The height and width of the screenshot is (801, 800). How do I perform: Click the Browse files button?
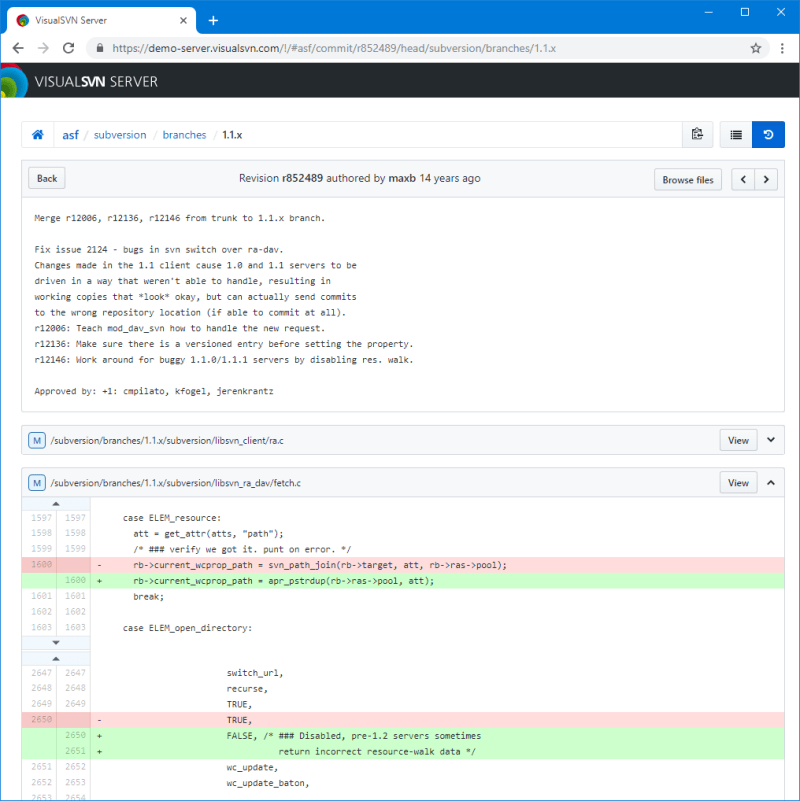(x=687, y=179)
